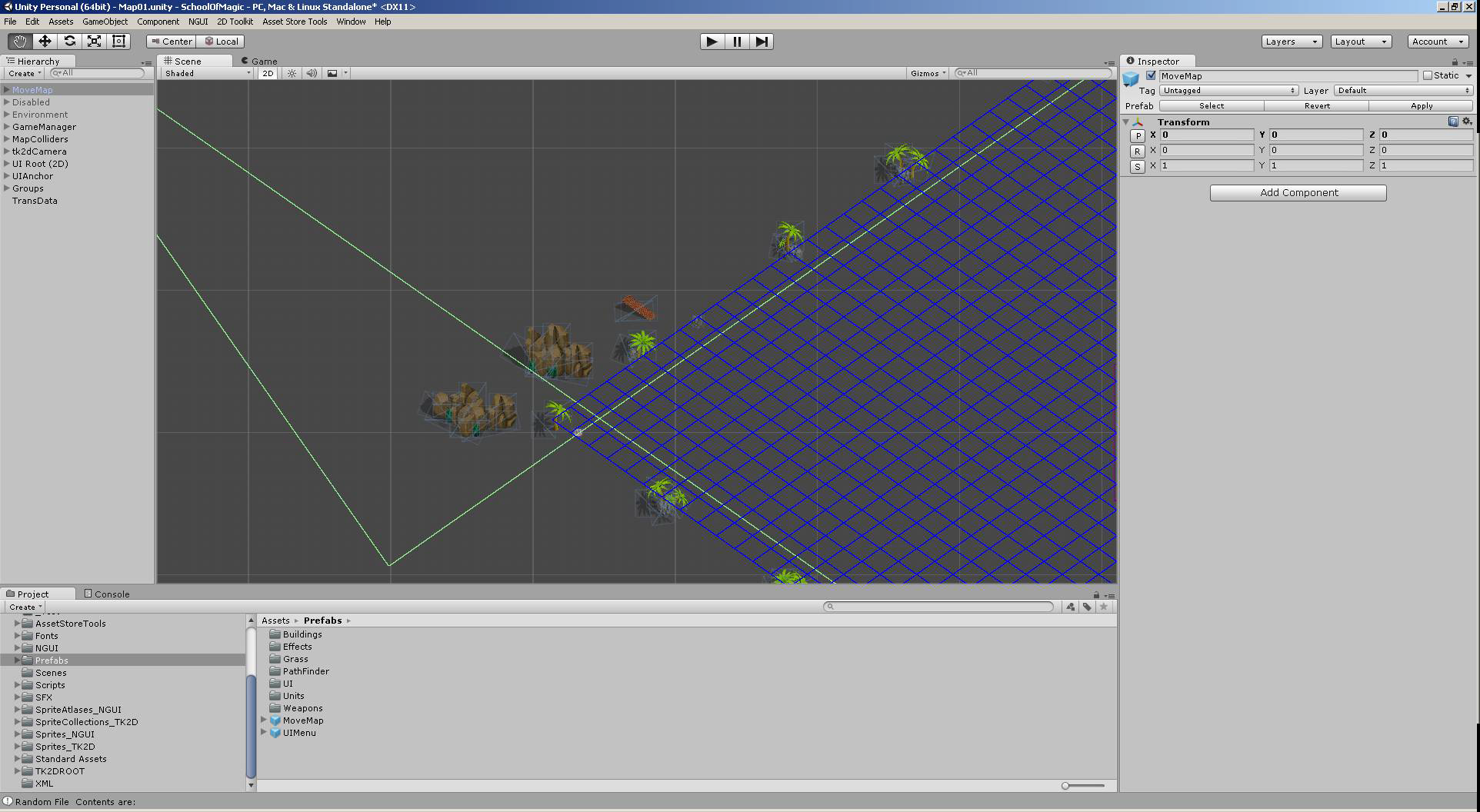1480x812 pixels.
Task: Select the Move tool
Action: point(45,42)
